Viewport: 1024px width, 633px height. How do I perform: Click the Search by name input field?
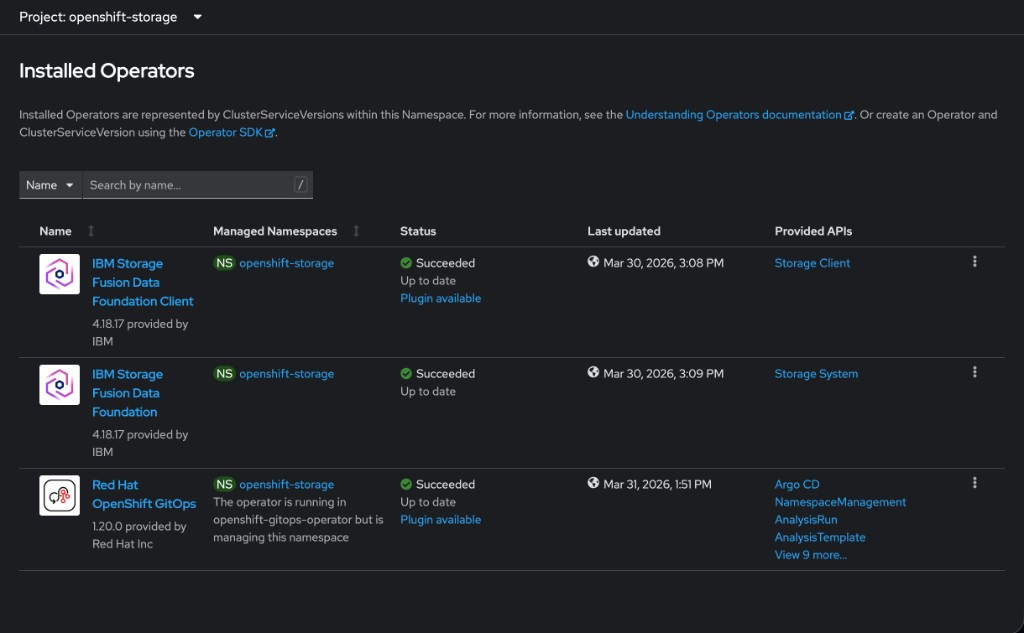(x=190, y=185)
